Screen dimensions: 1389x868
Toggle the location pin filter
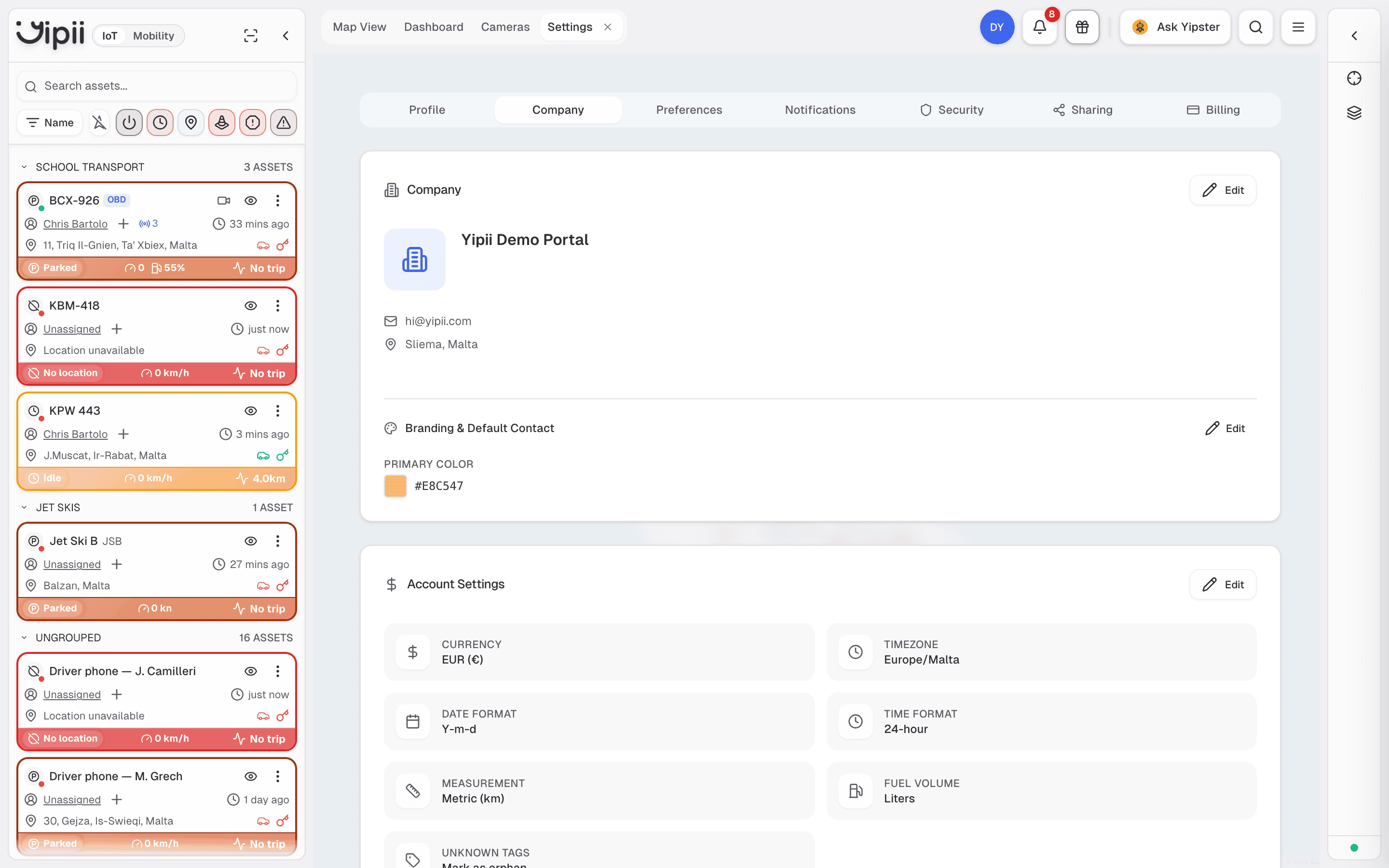[x=191, y=122]
